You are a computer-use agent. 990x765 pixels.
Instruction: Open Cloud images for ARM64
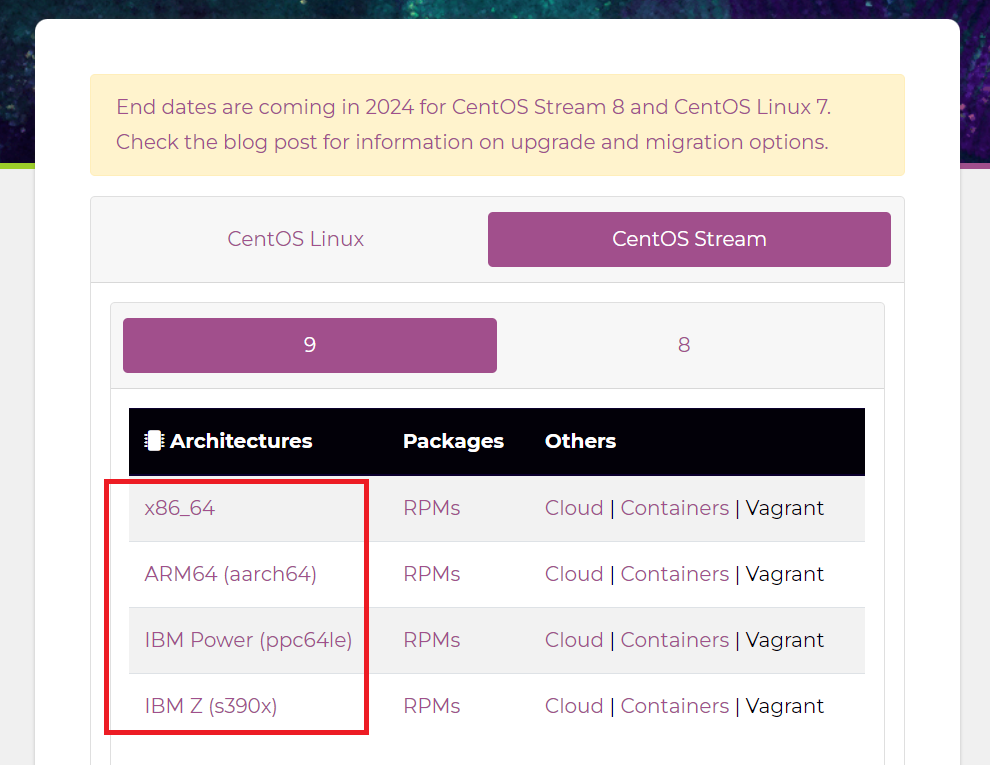coord(574,573)
